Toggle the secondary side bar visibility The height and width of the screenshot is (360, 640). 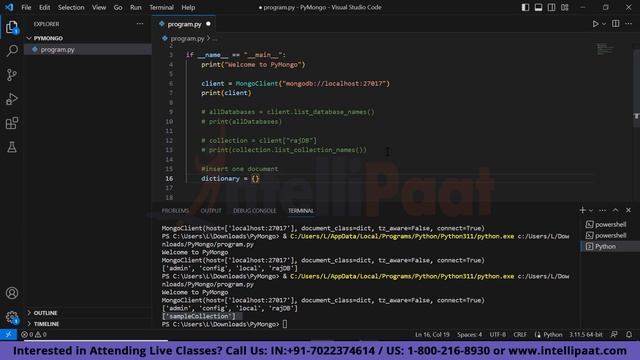pos(551,7)
